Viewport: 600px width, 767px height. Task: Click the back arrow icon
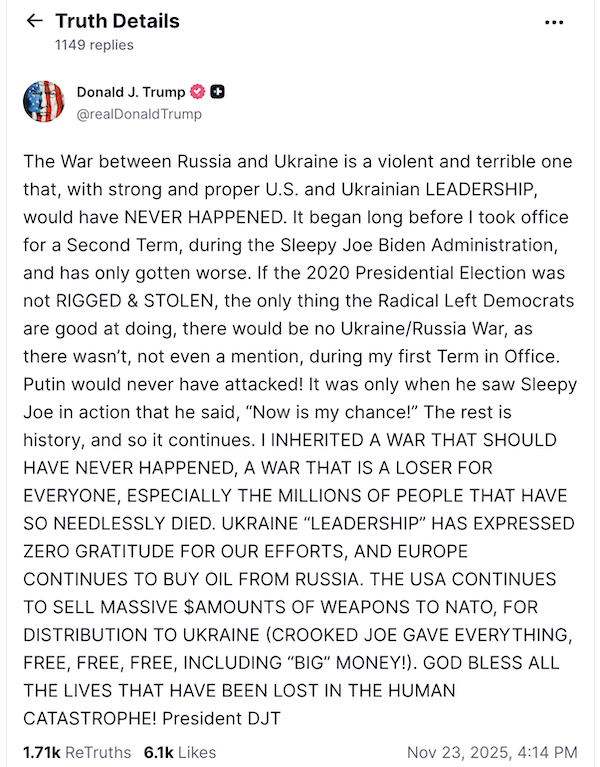pyautogui.click(x=35, y=21)
